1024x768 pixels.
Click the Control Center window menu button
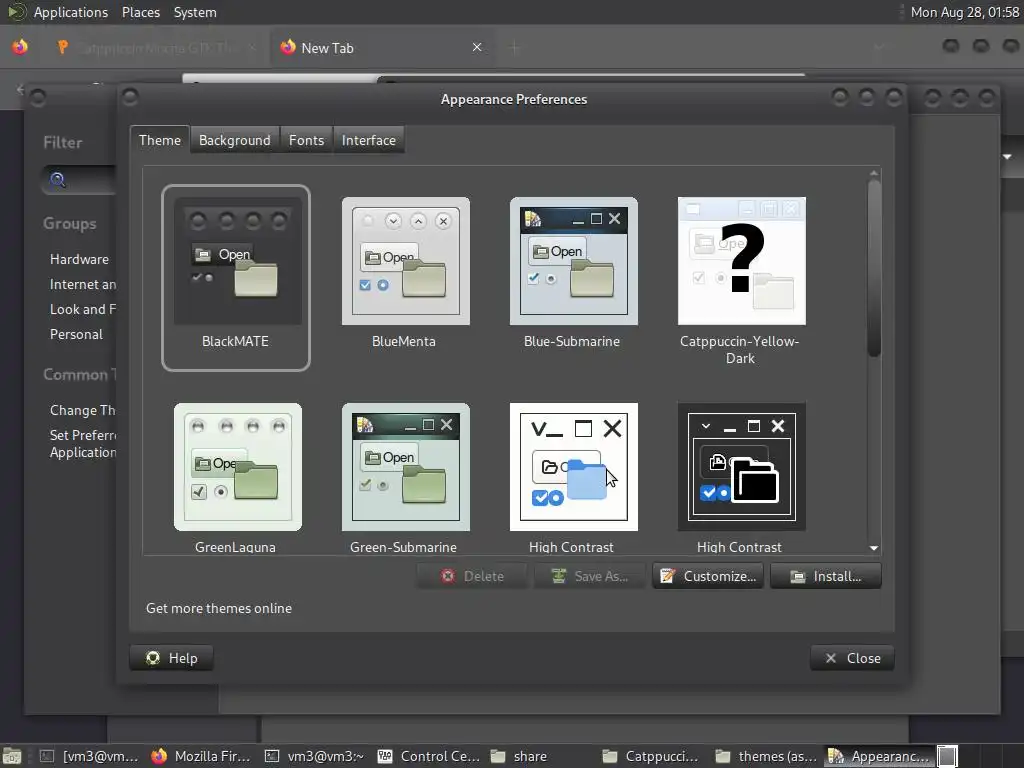point(38,97)
